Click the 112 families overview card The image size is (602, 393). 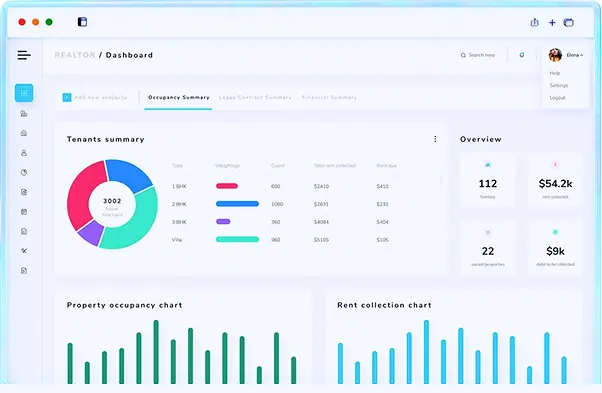(488, 180)
